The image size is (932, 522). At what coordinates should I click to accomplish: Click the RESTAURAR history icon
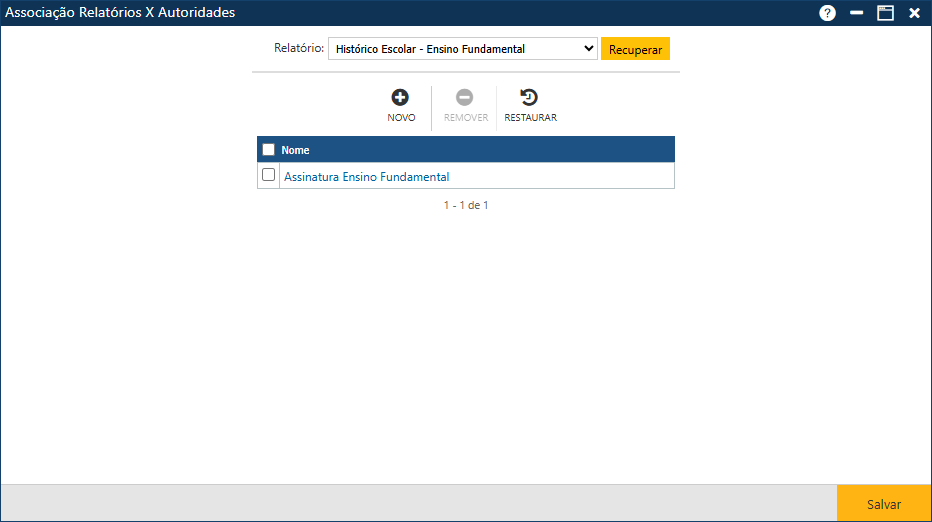(x=528, y=98)
